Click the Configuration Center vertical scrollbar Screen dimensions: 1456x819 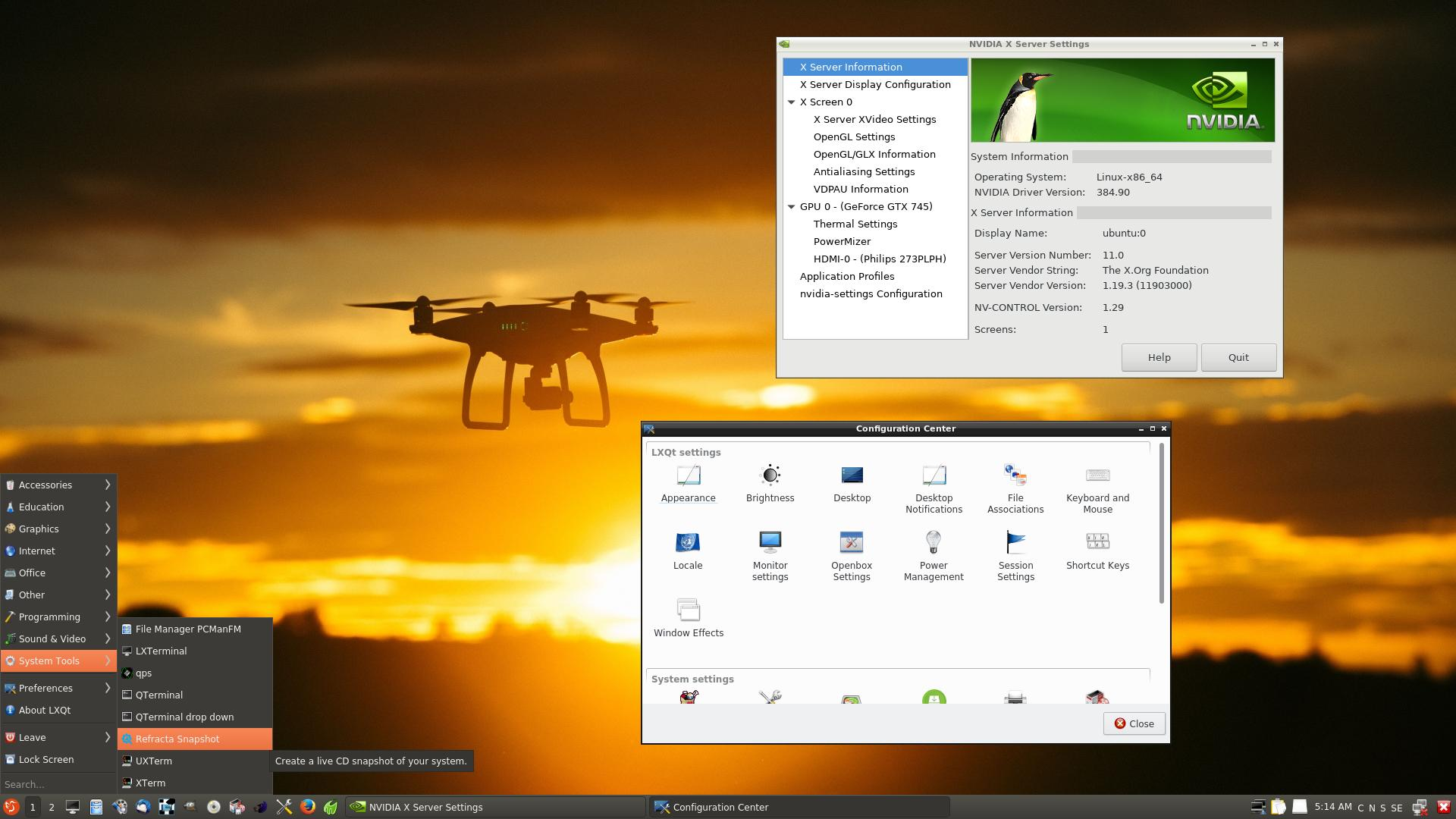(x=1161, y=523)
